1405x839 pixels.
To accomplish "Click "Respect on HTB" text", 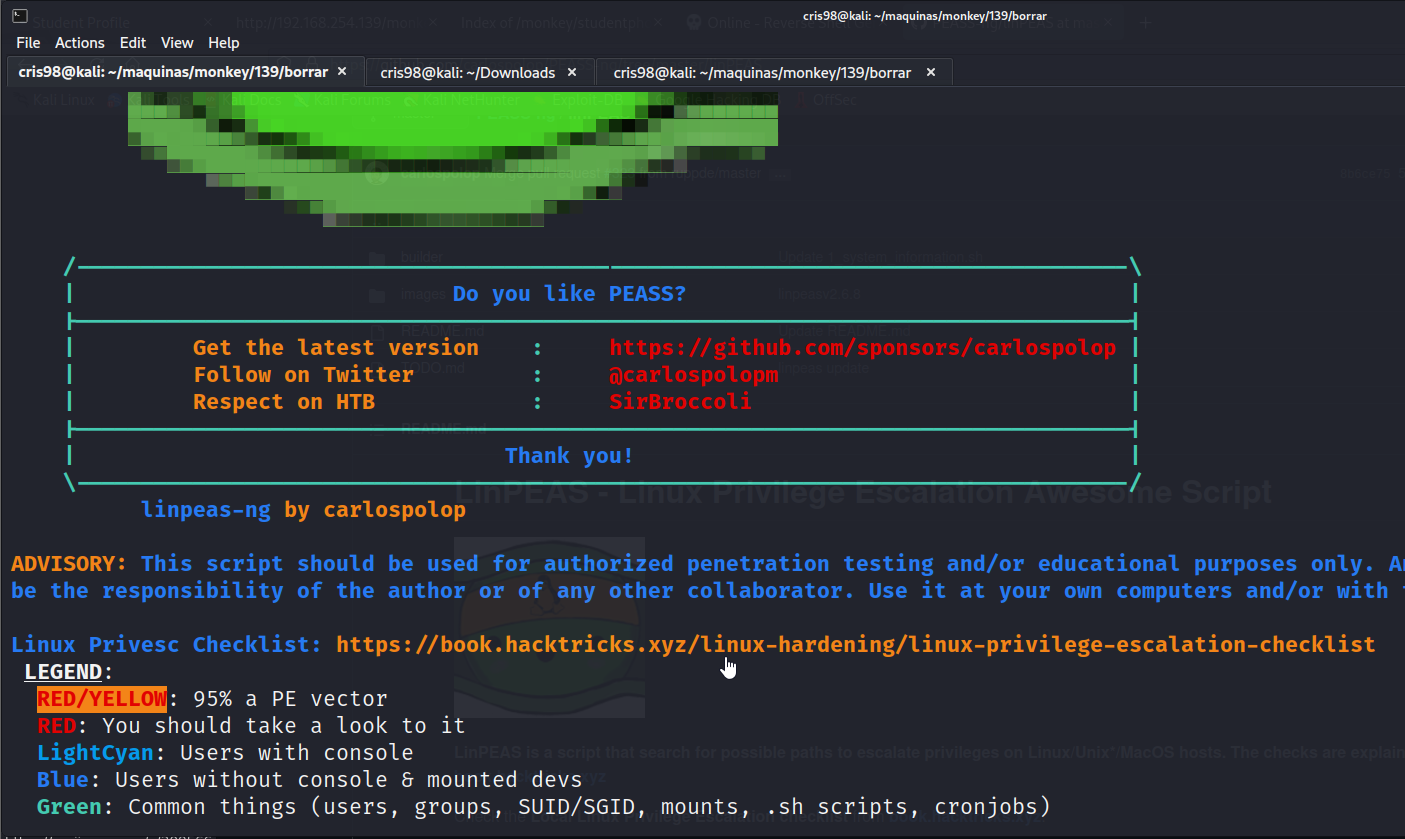I will pos(284,402).
